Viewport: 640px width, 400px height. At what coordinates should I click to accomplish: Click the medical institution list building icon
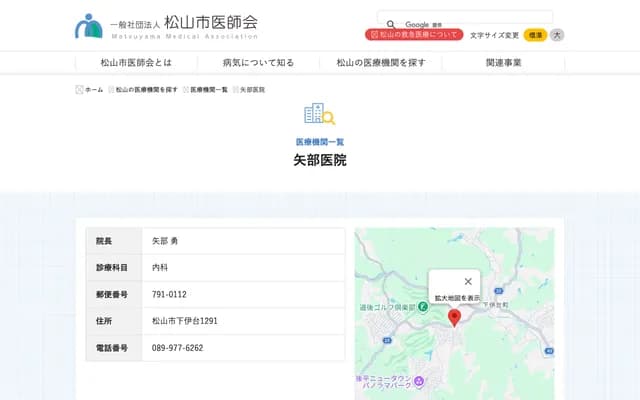click(x=319, y=114)
